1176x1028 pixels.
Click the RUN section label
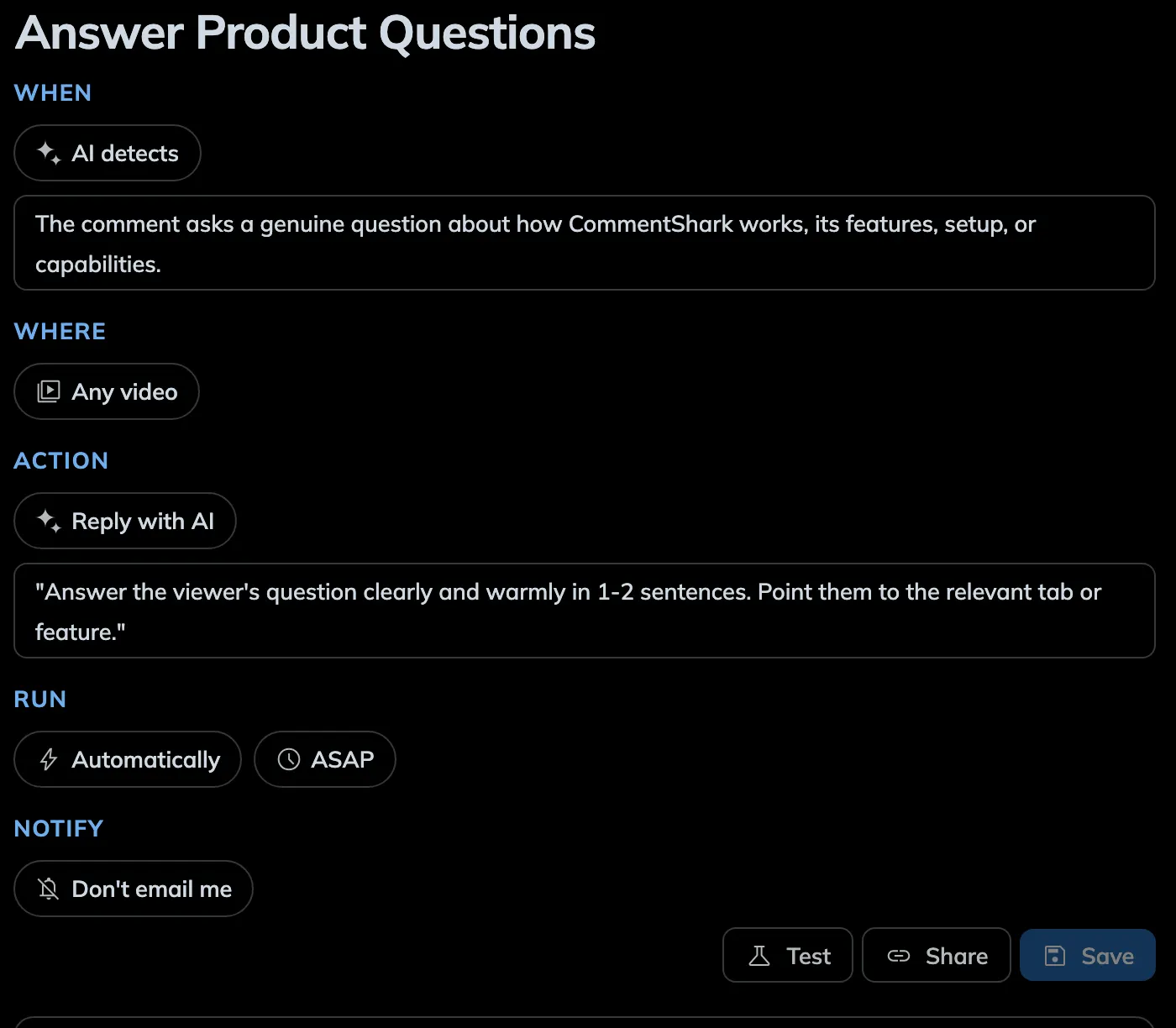[x=40, y=699]
